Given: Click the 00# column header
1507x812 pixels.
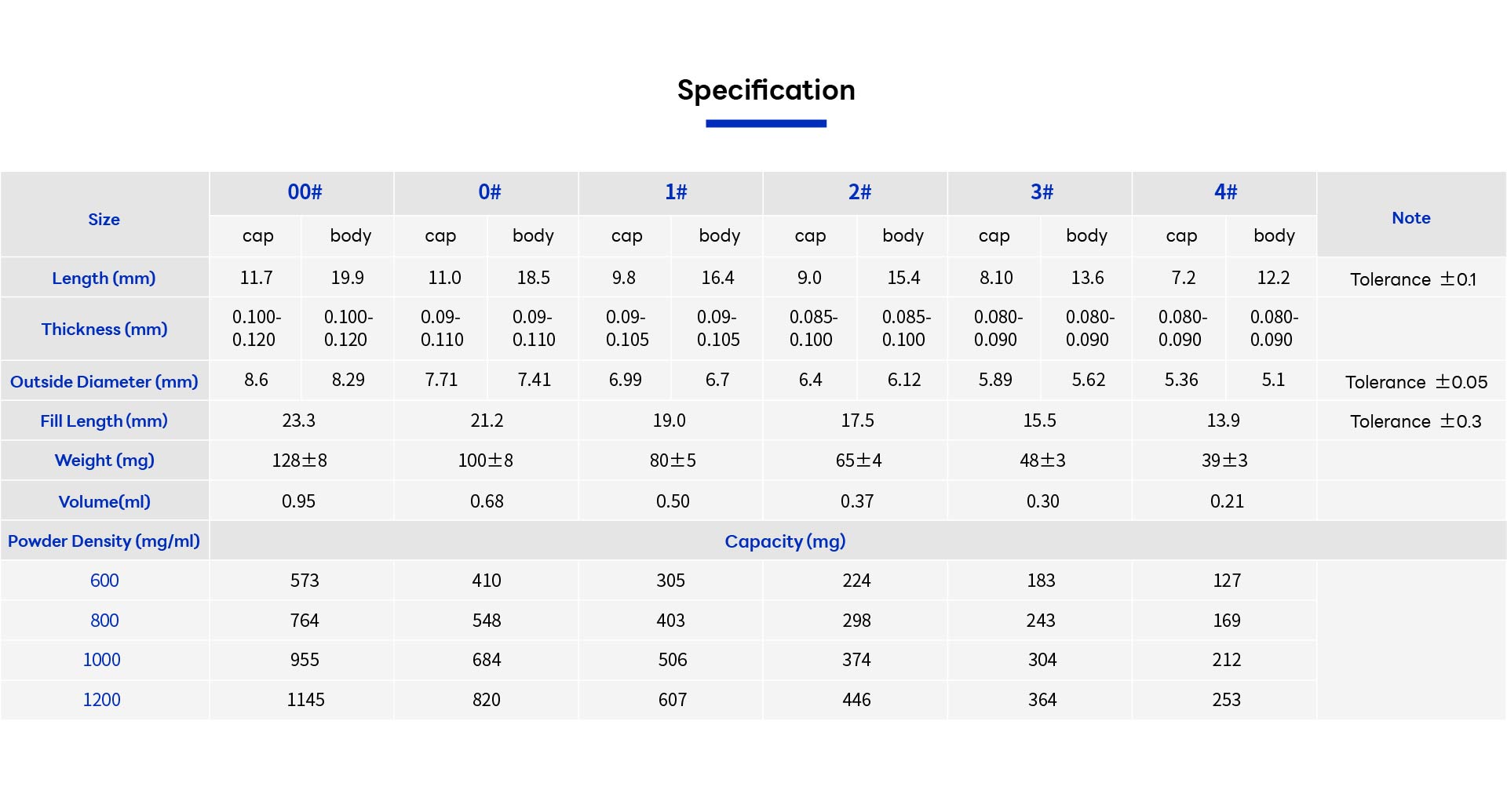Looking at the screenshot, I should coord(305,192).
